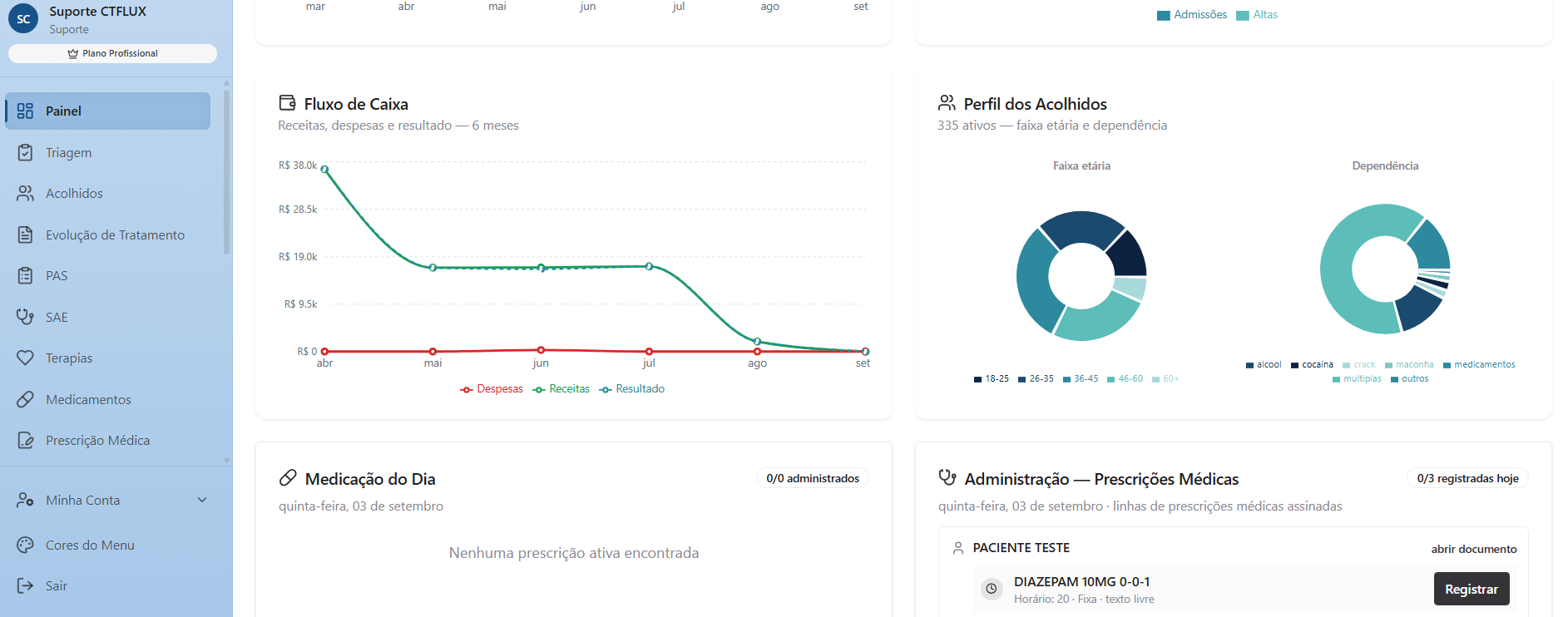Click the Plano Profissional badge
This screenshot has height=617, width=1568.
pyautogui.click(x=112, y=53)
